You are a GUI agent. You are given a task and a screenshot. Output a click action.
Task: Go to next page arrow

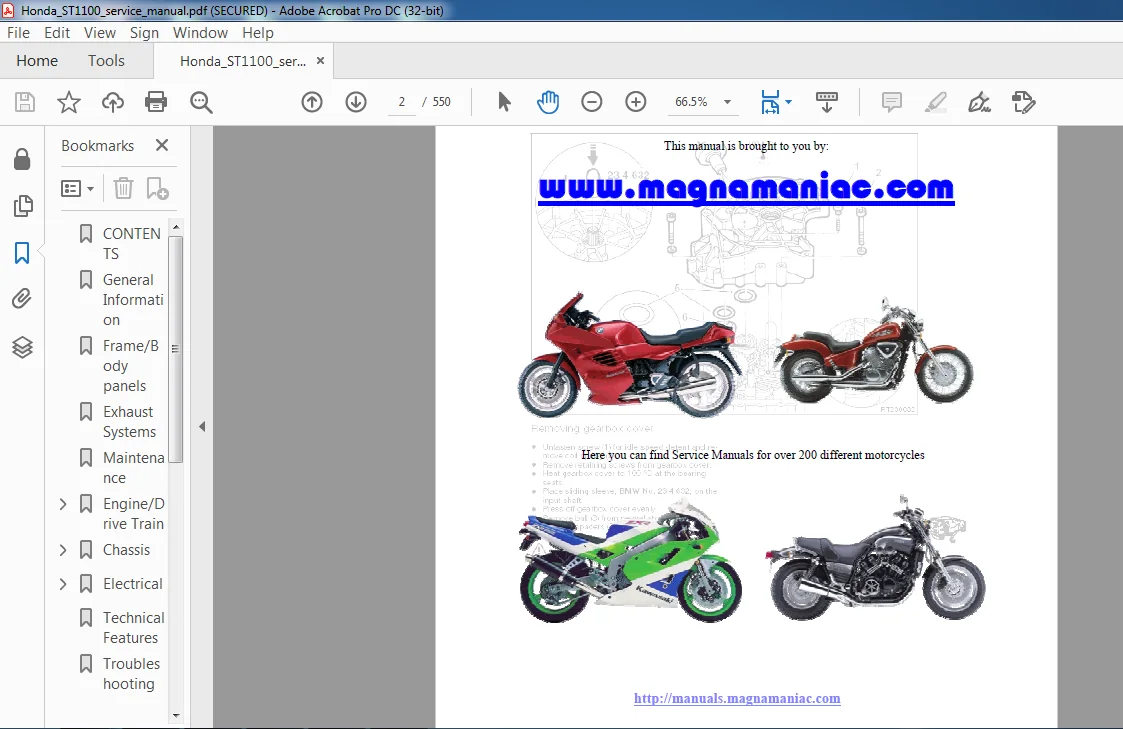[x=356, y=102]
